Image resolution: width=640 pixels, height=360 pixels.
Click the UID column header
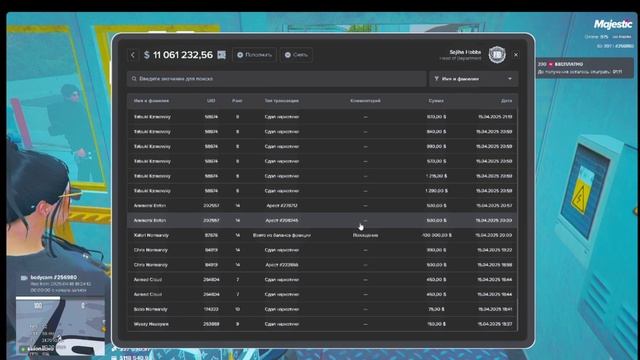point(211,100)
